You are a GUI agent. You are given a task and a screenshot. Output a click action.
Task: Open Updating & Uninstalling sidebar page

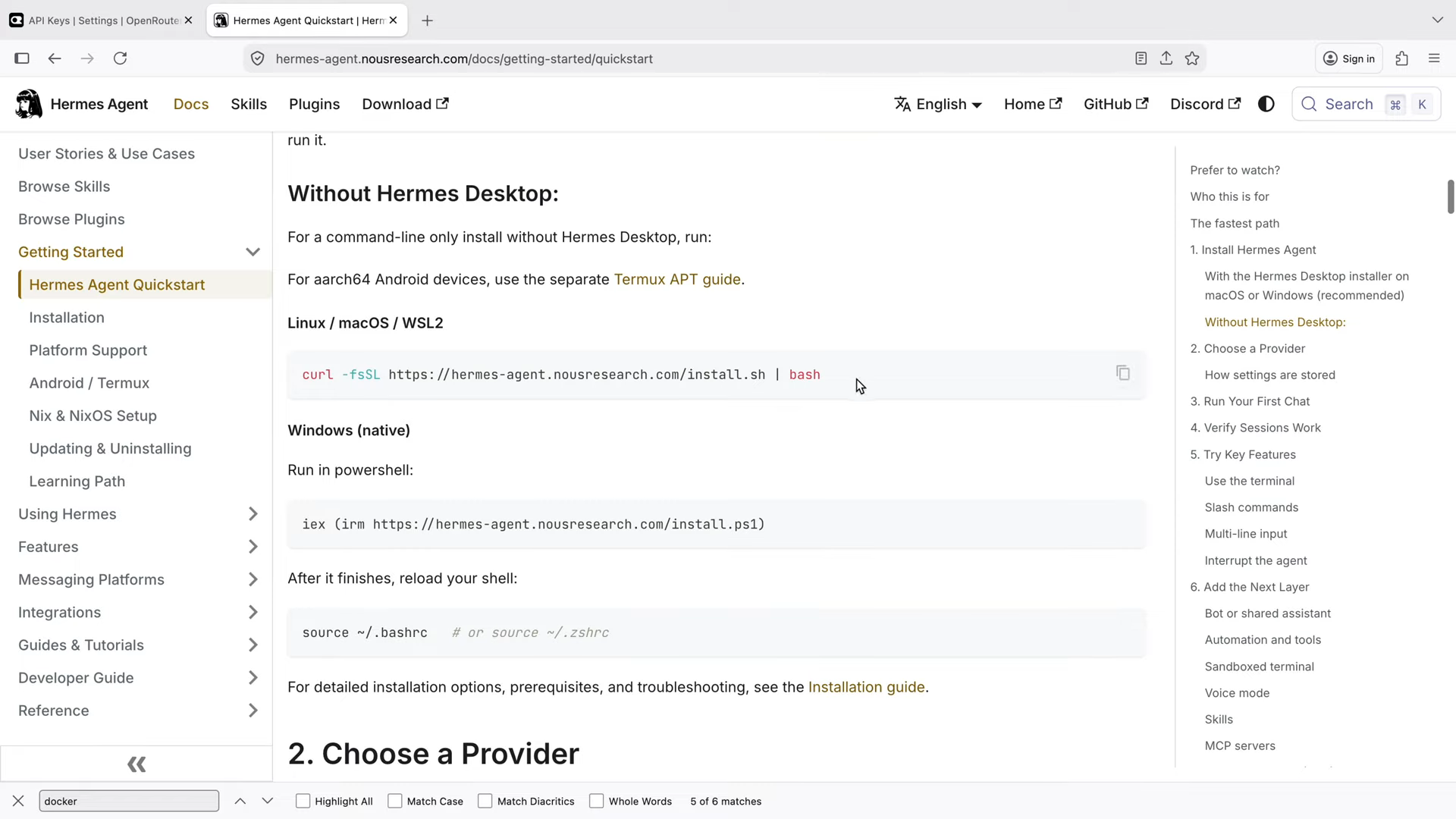pyautogui.click(x=110, y=448)
